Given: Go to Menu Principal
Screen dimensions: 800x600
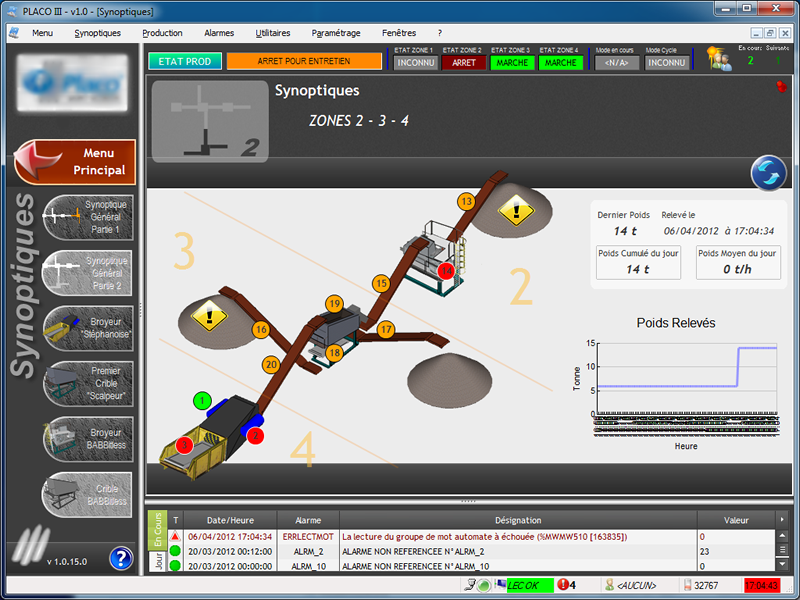Looking at the screenshot, I should 76,162.
